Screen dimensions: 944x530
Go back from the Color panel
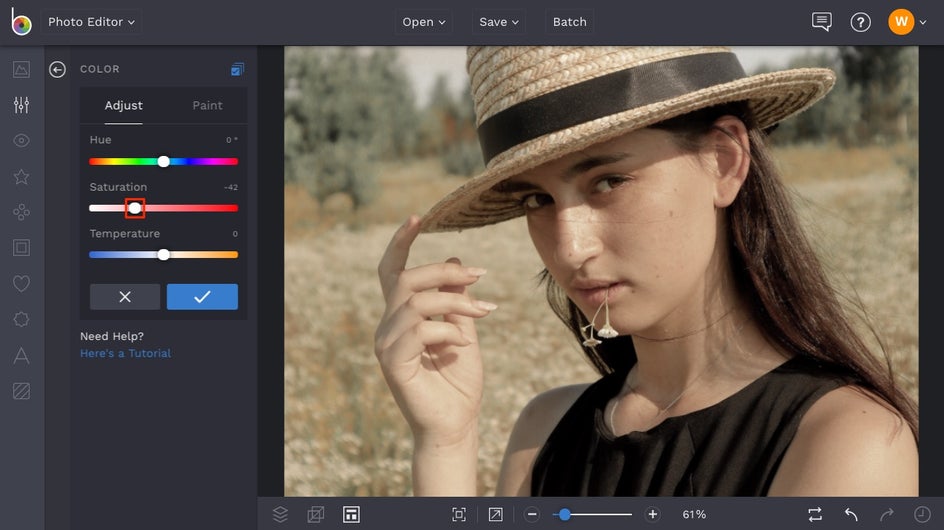click(x=57, y=69)
